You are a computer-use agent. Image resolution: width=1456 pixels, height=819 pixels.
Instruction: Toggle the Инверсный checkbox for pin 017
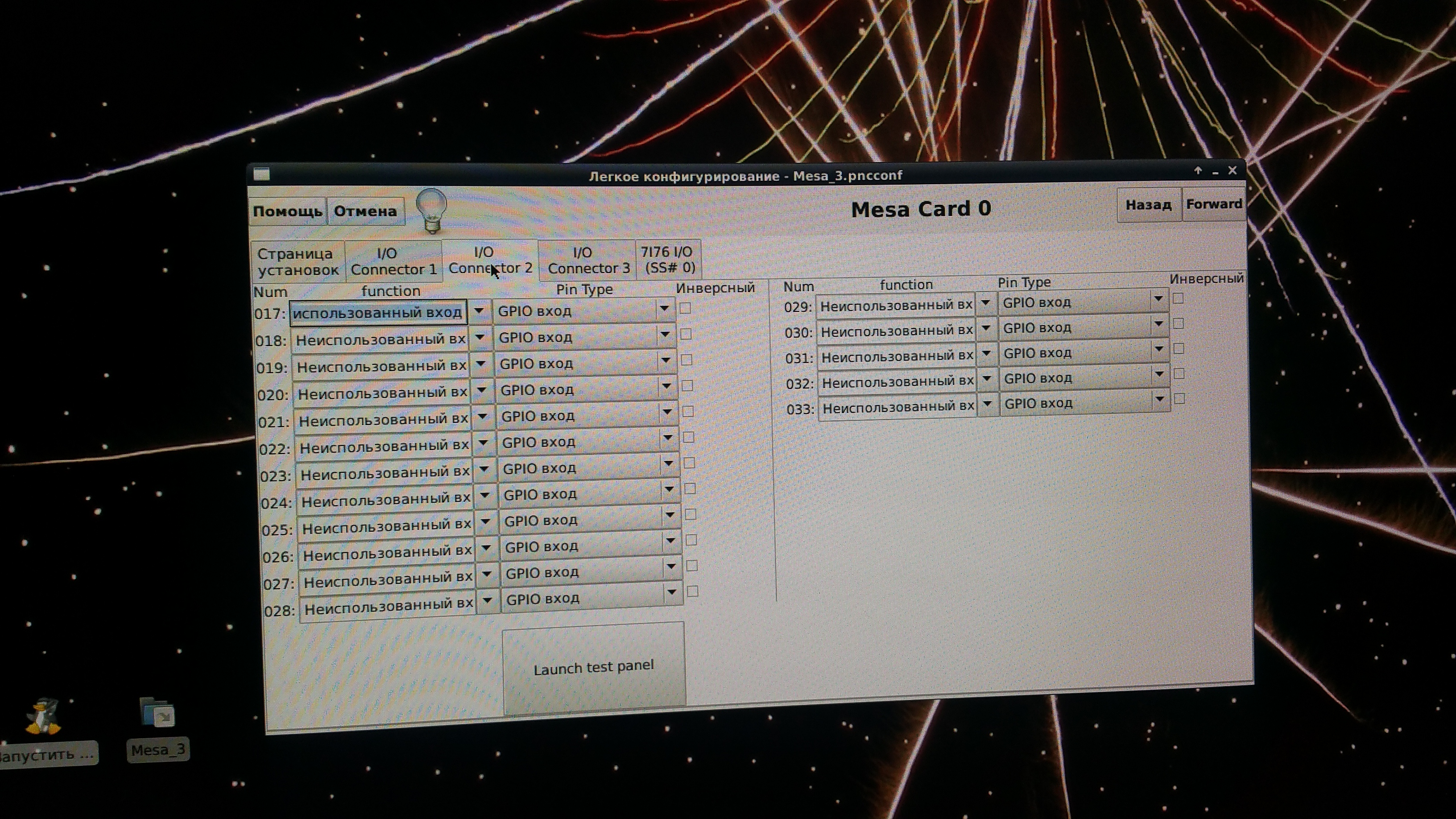pos(686,308)
